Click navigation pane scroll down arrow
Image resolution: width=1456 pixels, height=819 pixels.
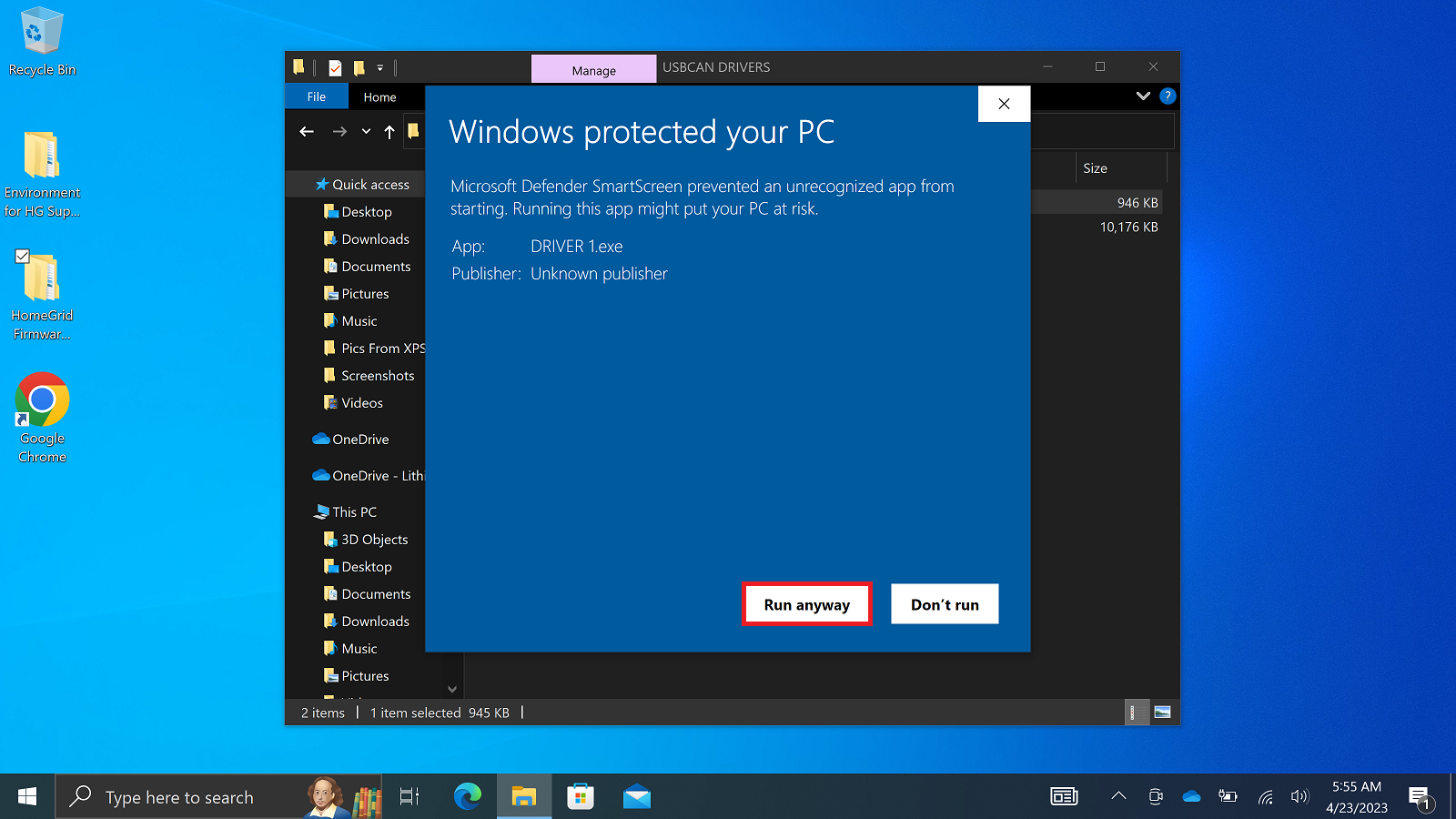click(x=452, y=689)
